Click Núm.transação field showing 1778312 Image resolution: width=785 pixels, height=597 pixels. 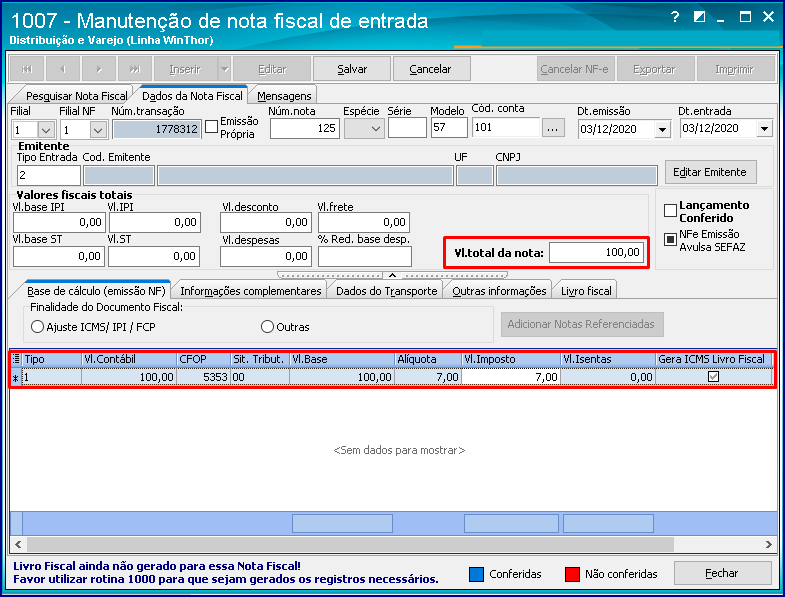point(157,129)
